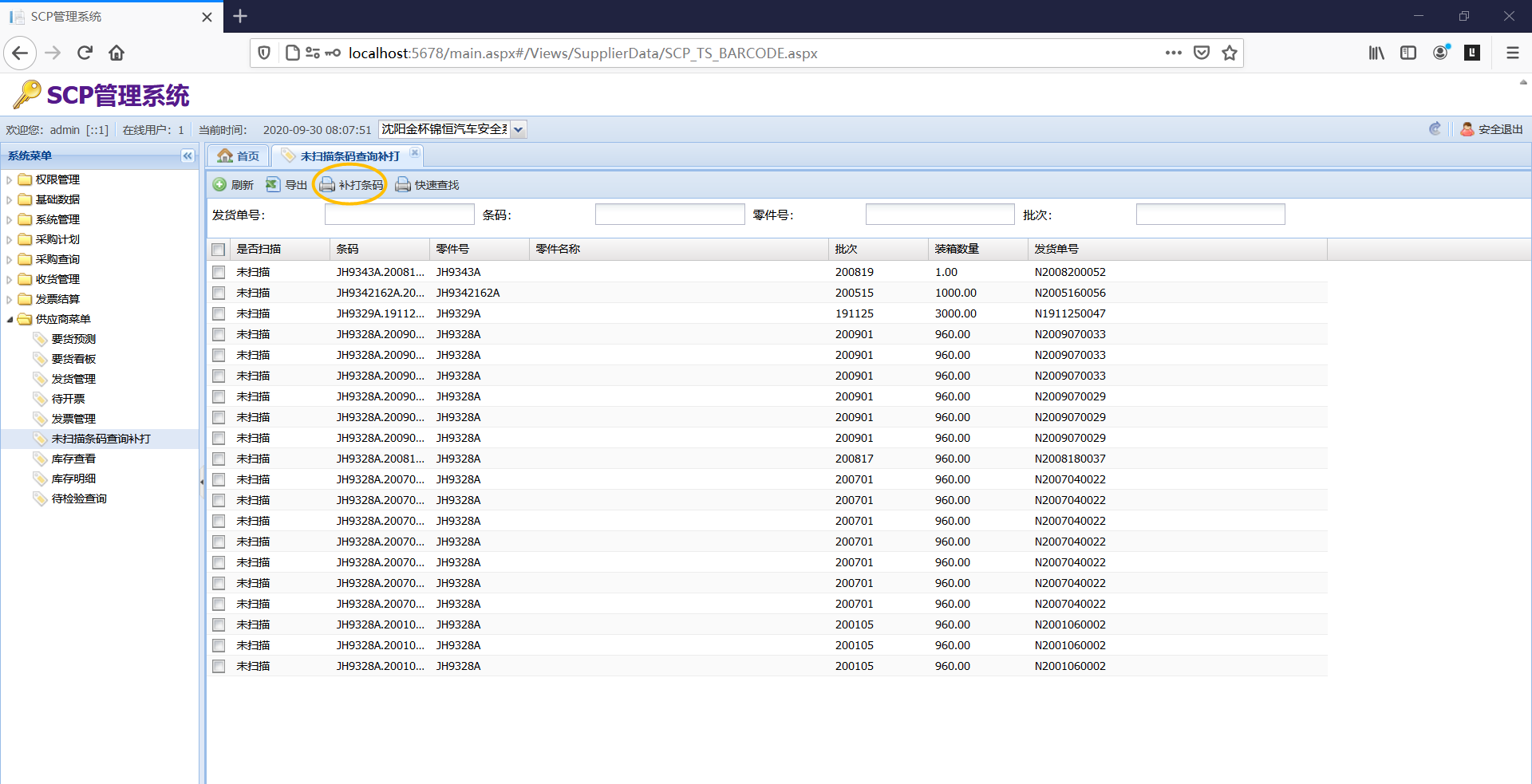Sort by the 零件号 column header

click(480, 249)
